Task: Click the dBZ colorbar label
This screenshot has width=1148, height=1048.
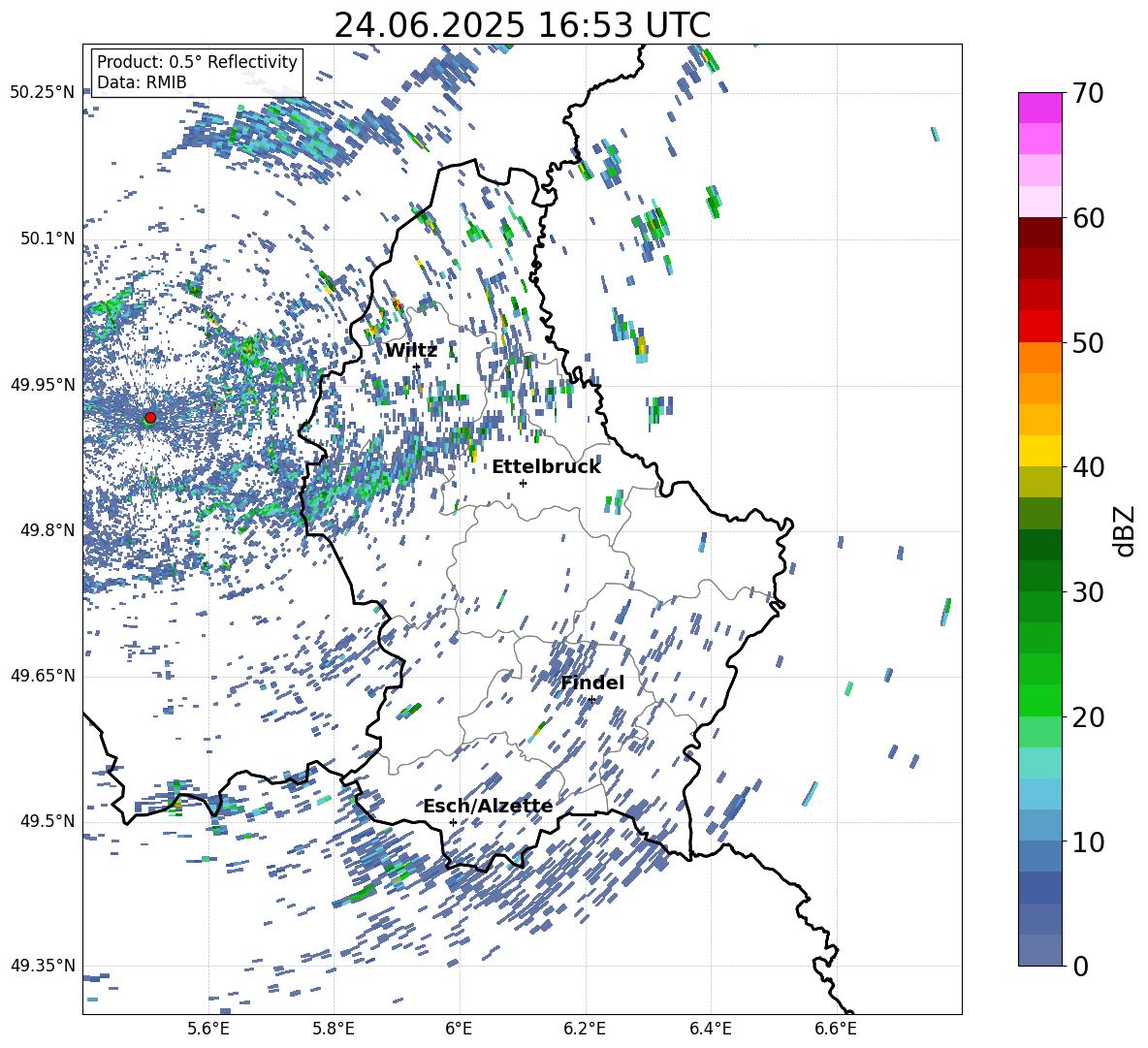Action: click(x=1126, y=530)
